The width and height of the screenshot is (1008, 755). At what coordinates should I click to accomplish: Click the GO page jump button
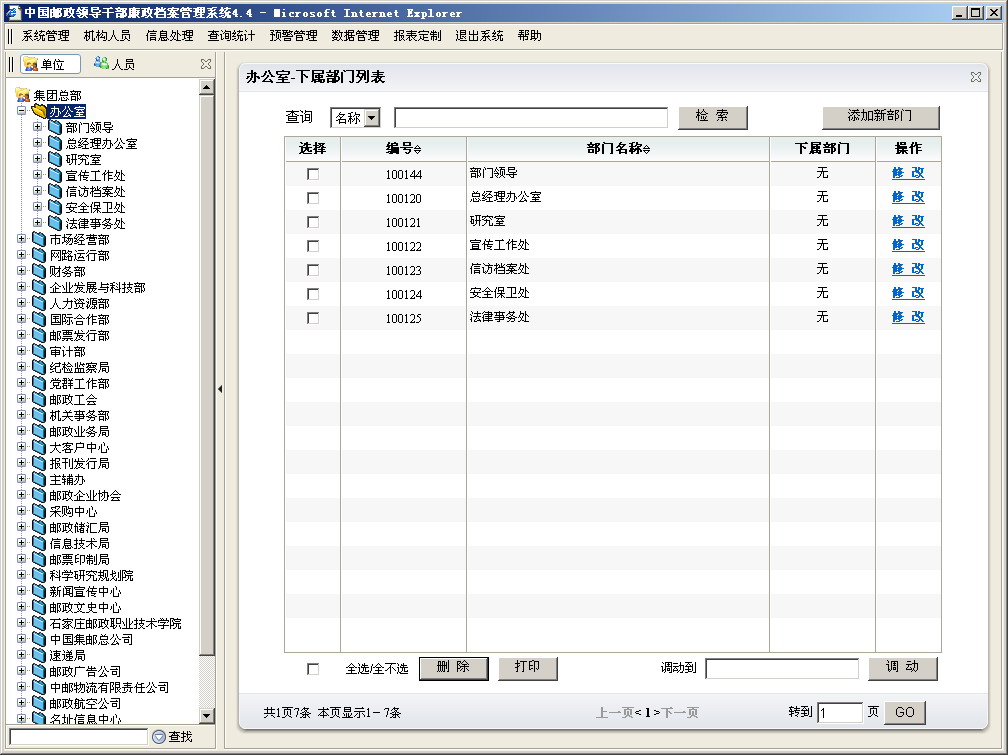click(x=904, y=713)
